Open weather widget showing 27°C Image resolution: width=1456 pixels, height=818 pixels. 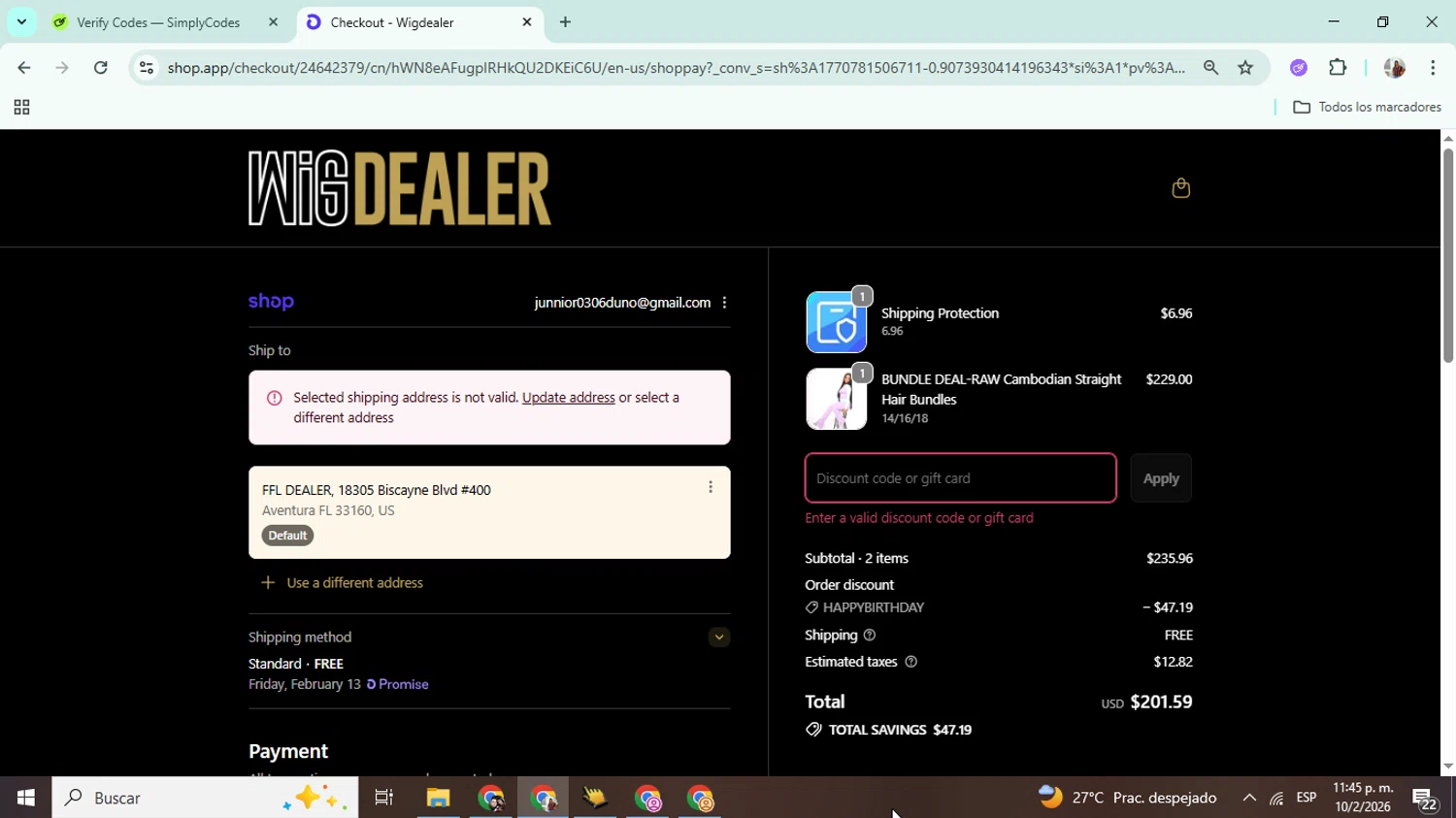click(1127, 798)
